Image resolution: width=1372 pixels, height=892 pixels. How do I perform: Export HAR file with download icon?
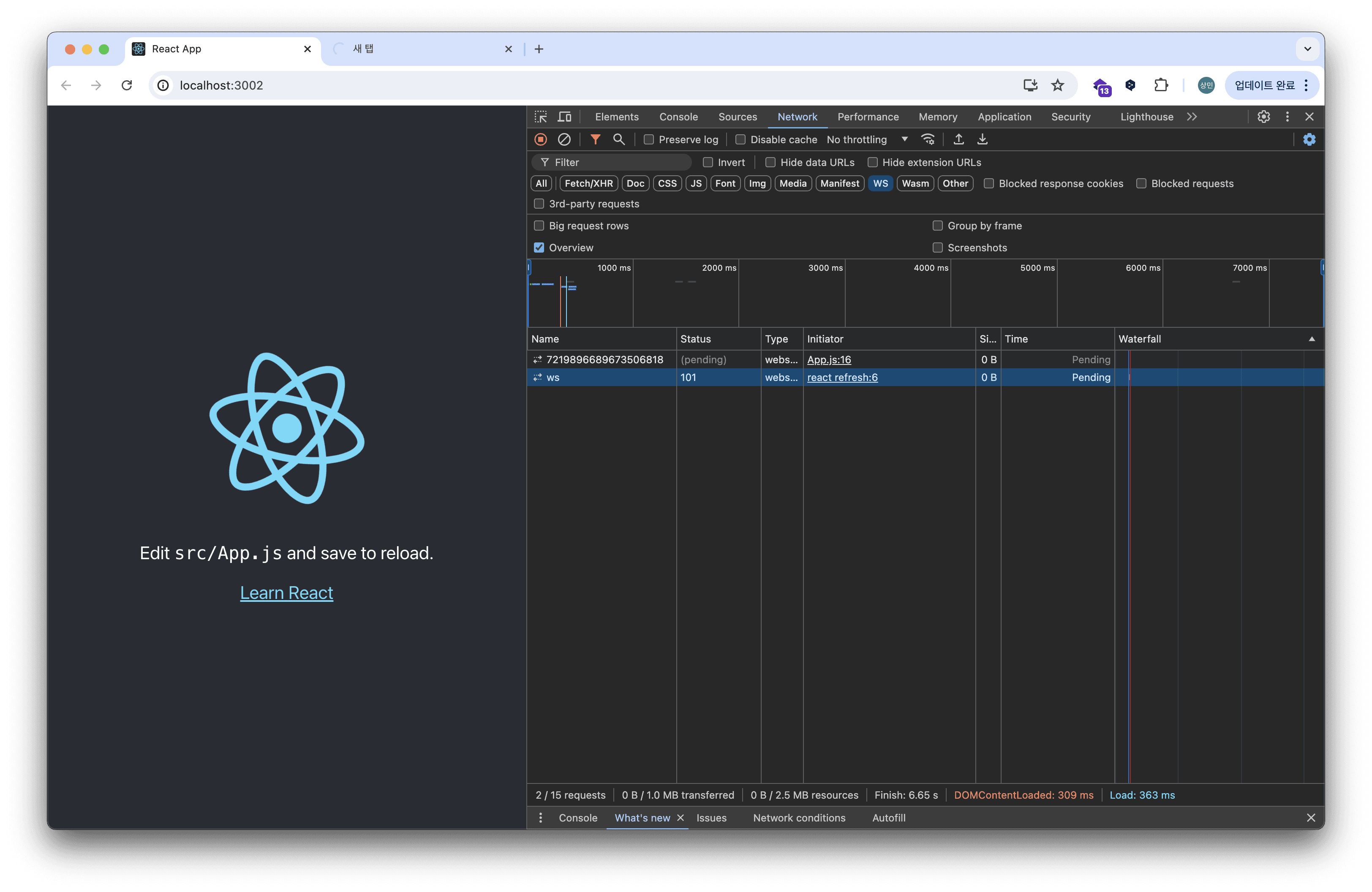983,139
